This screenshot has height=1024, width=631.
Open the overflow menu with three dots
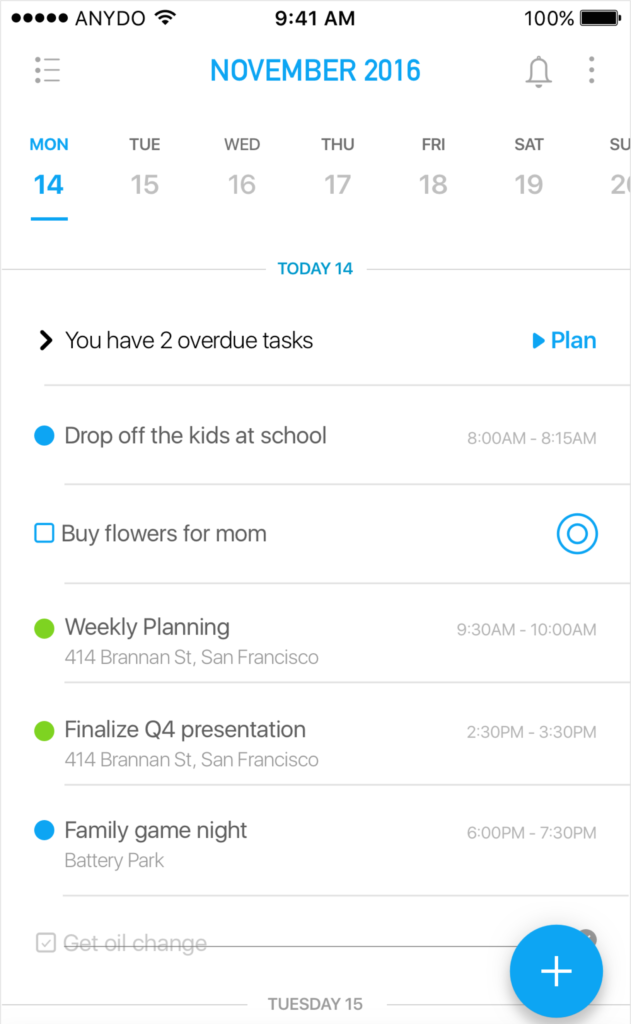pos(591,71)
